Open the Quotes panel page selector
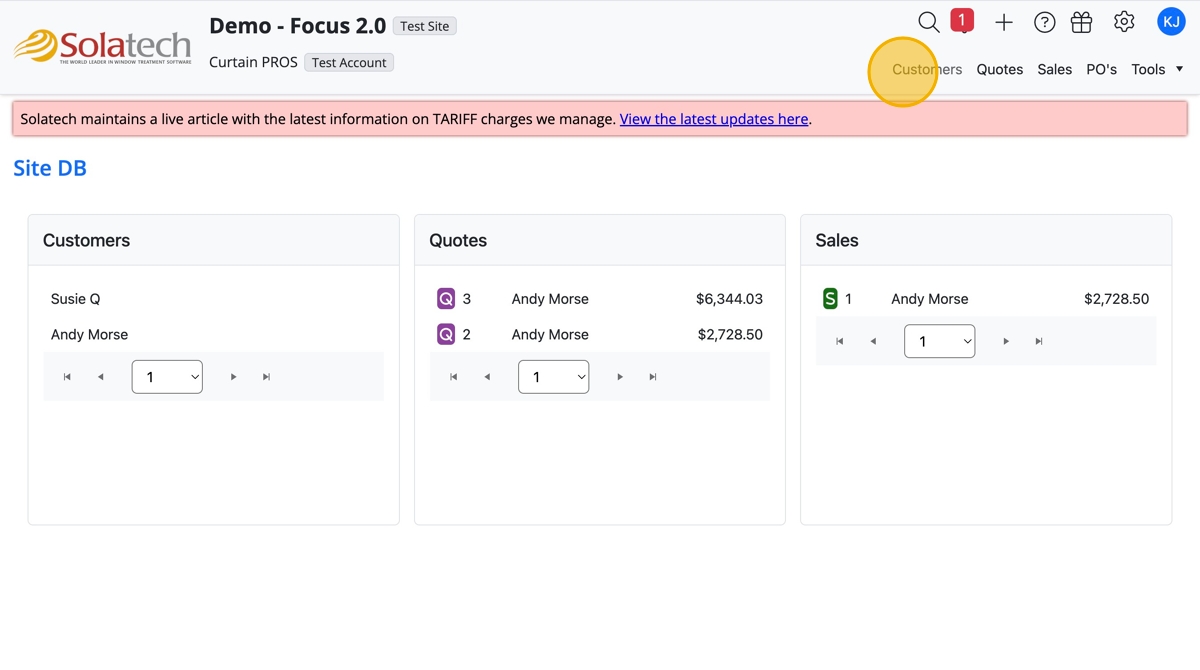Viewport: 1200px width, 670px height. (x=553, y=377)
